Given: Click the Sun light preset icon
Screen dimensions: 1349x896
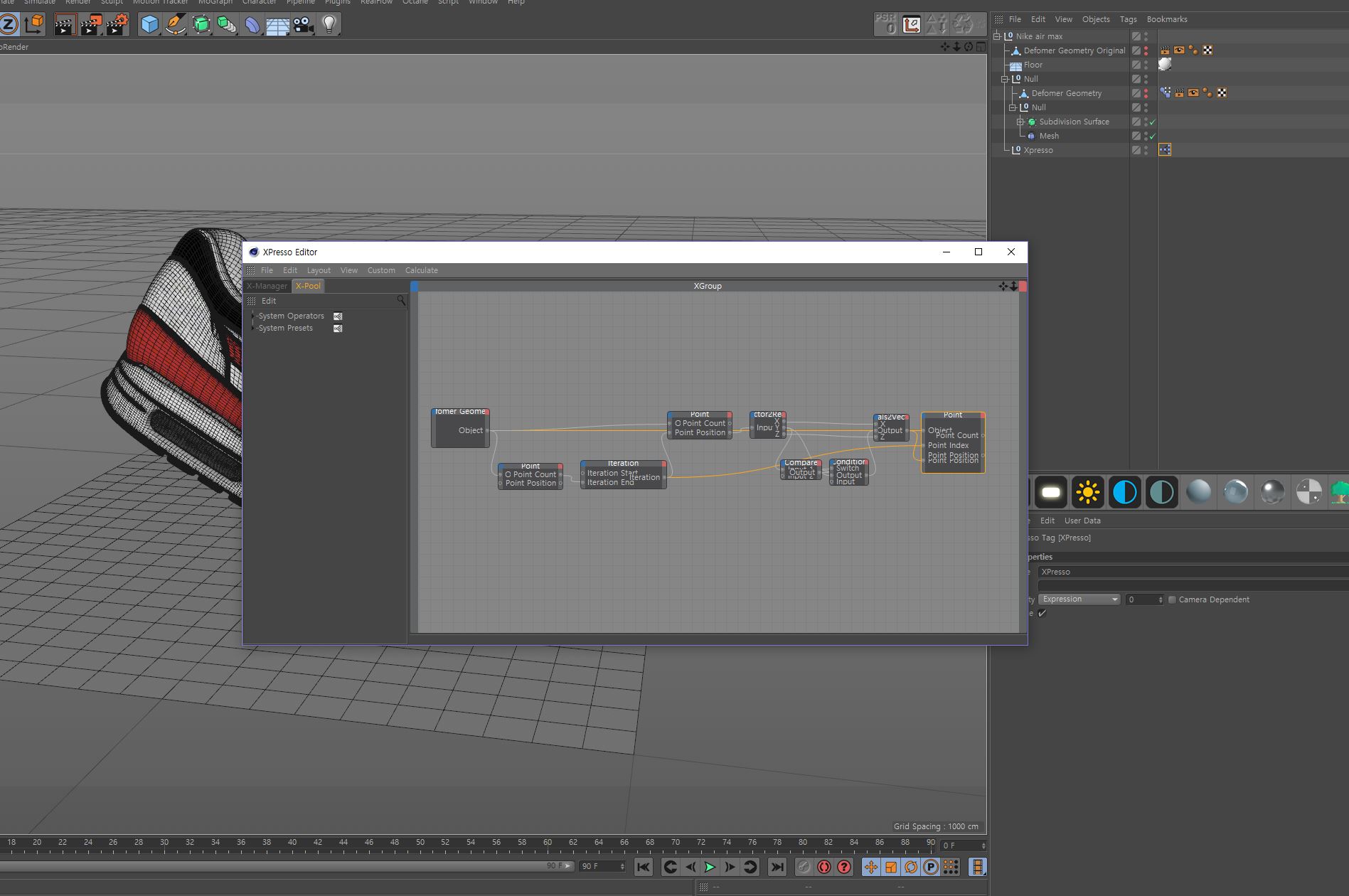Looking at the screenshot, I should tap(1088, 492).
